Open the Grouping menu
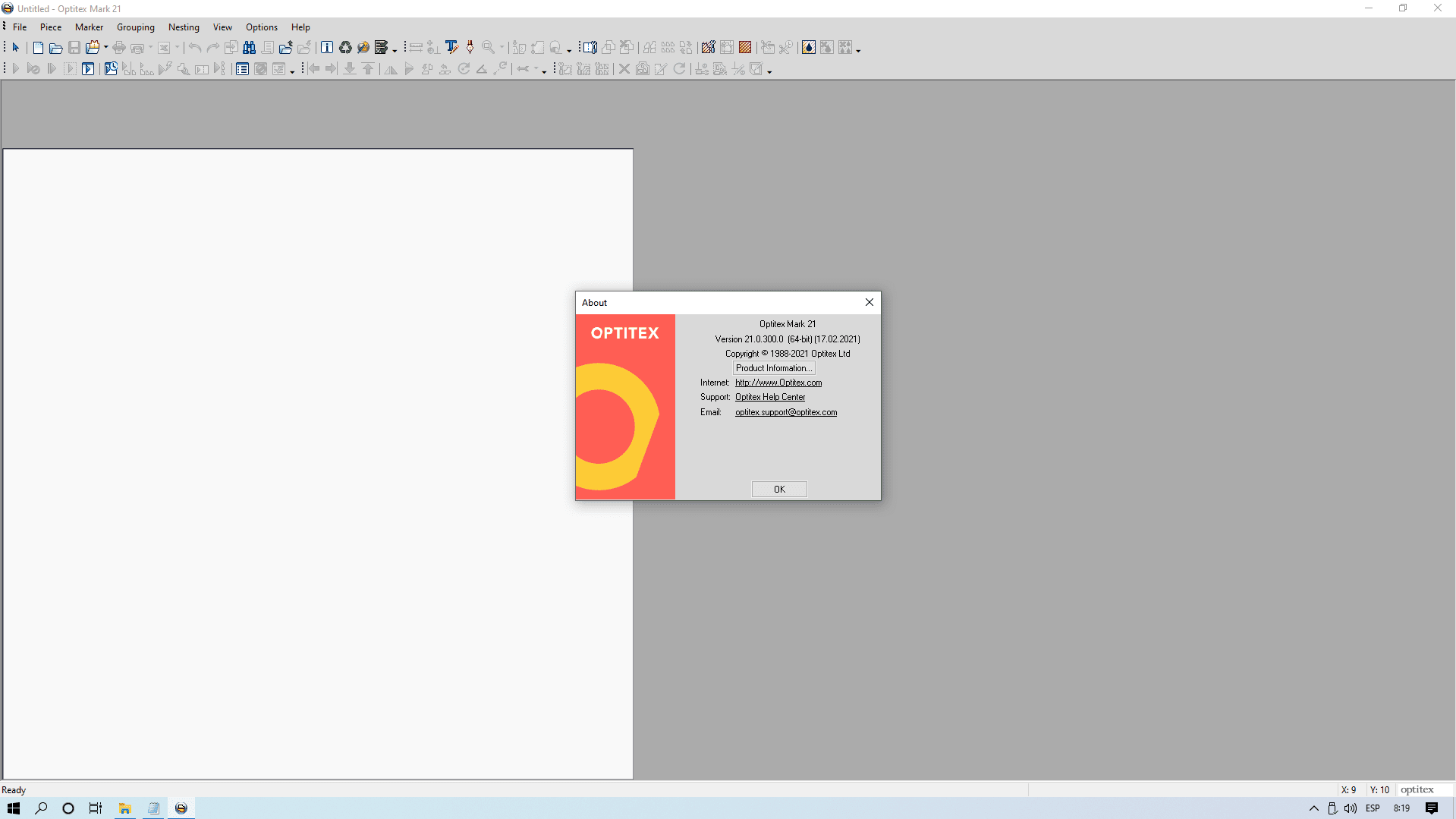 point(135,27)
